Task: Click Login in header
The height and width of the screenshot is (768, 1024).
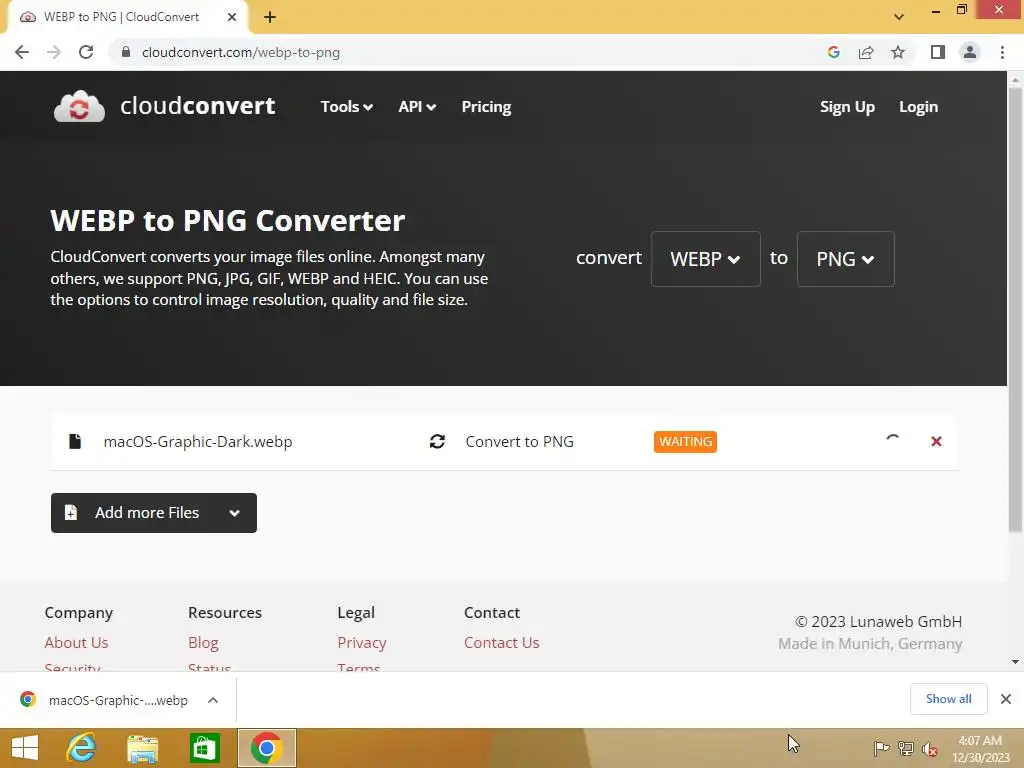Action: (x=918, y=106)
